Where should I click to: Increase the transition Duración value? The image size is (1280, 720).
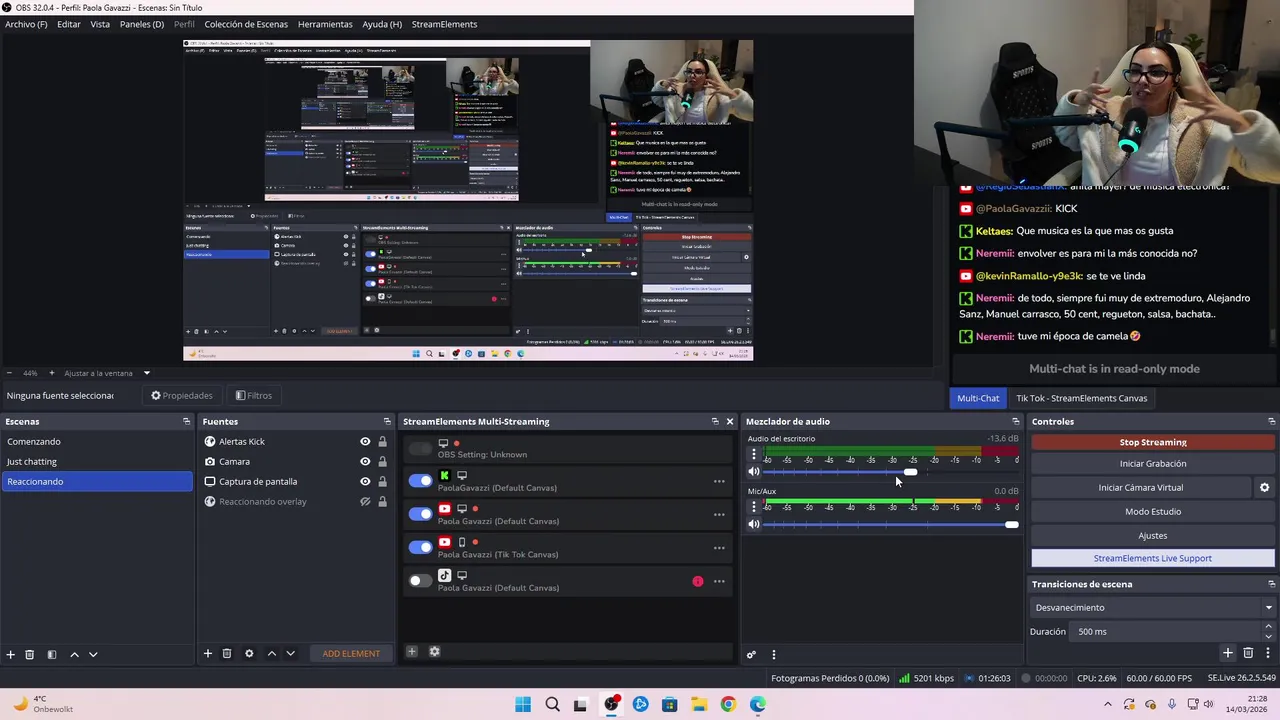point(1268,627)
